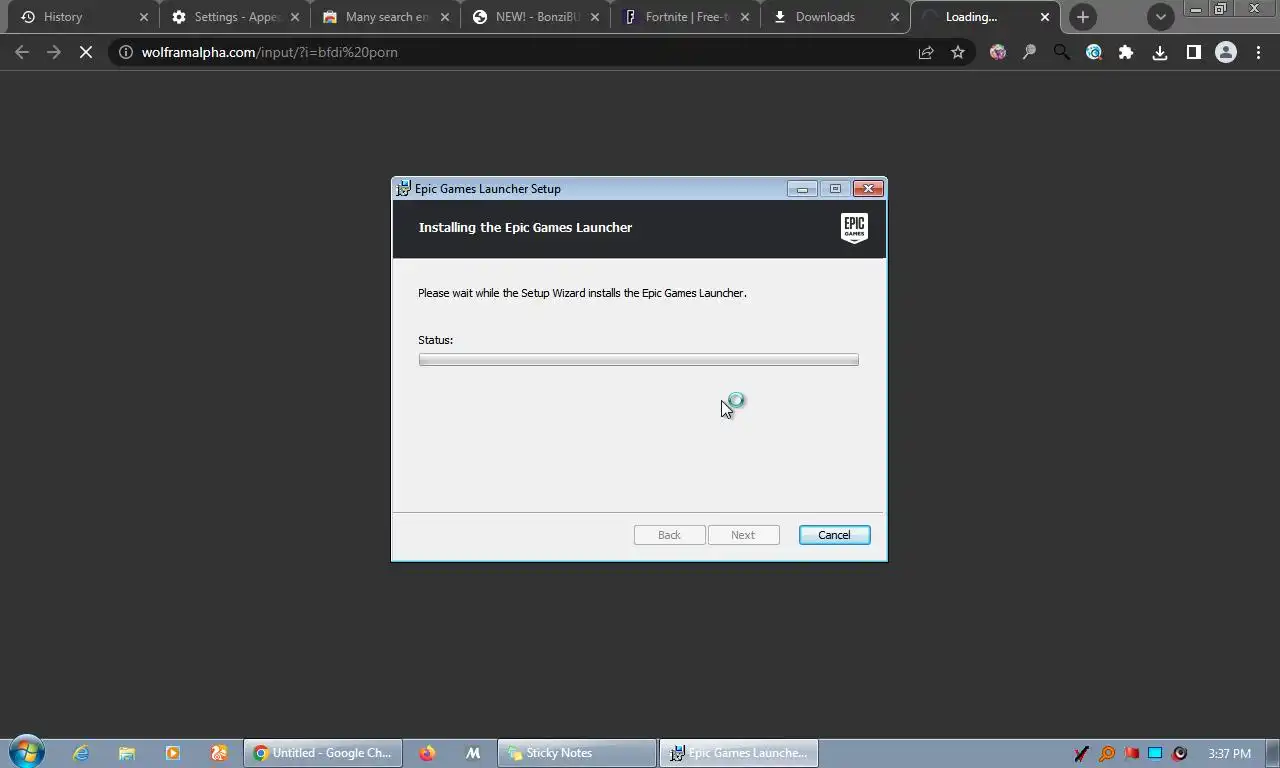Close the Epic Games Launcher Setup window

coord(868,188)
